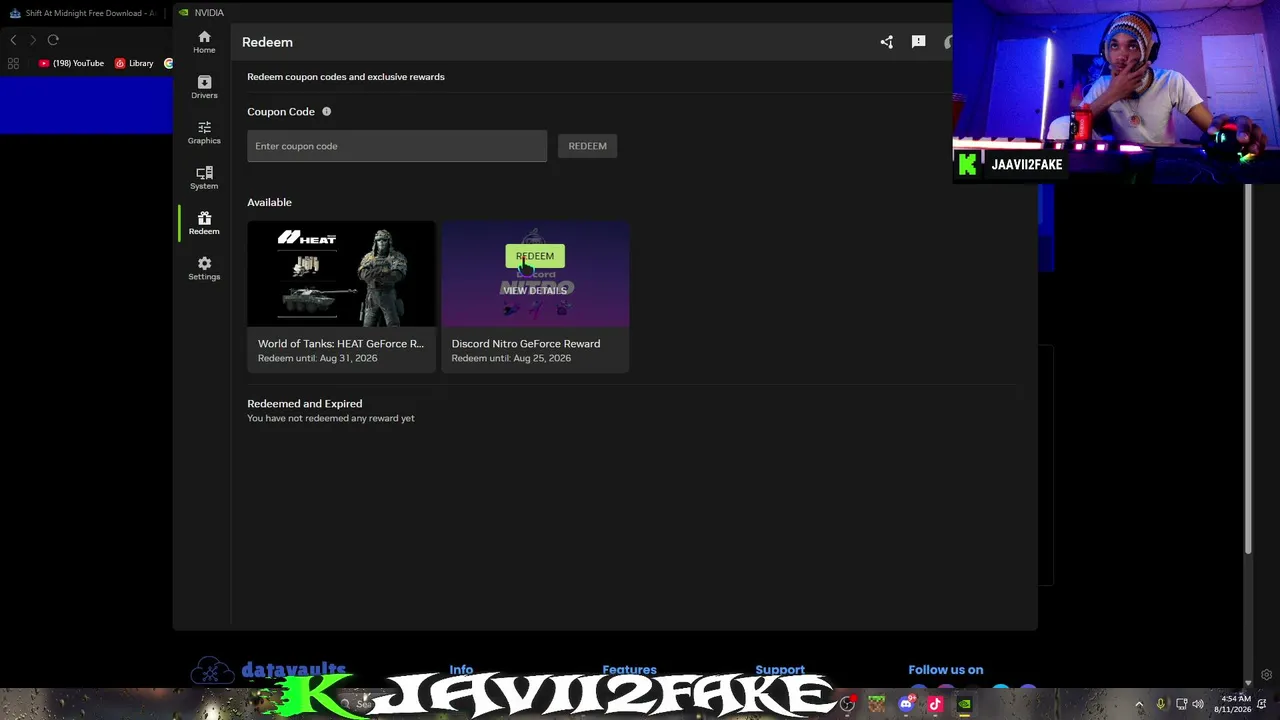The width and height of the screenshot is (1280, 720).
Task: Go to the Drivers section
Action: tap(204, 87)
